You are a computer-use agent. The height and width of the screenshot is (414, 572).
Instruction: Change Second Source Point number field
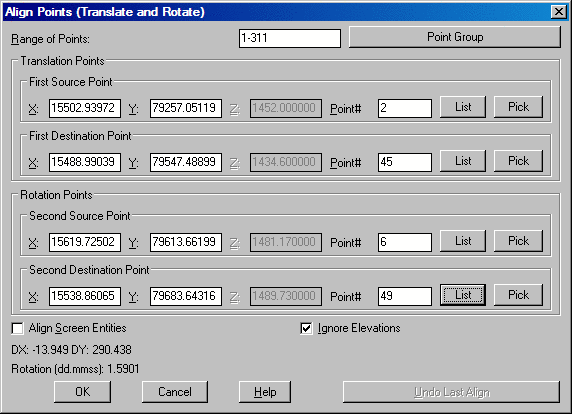tap(405, 242)
